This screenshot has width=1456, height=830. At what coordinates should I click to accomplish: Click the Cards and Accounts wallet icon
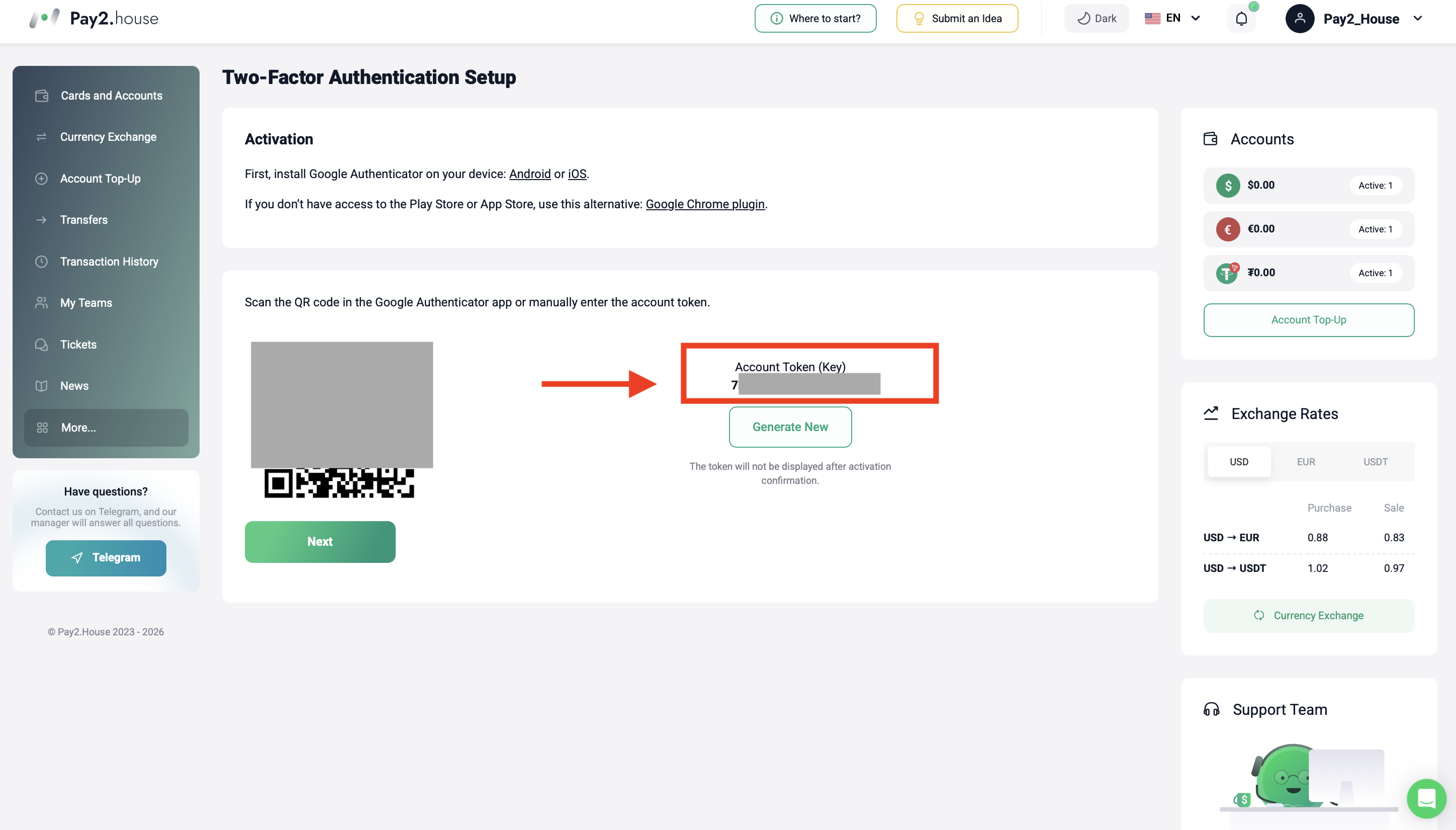tap(42, 96)
